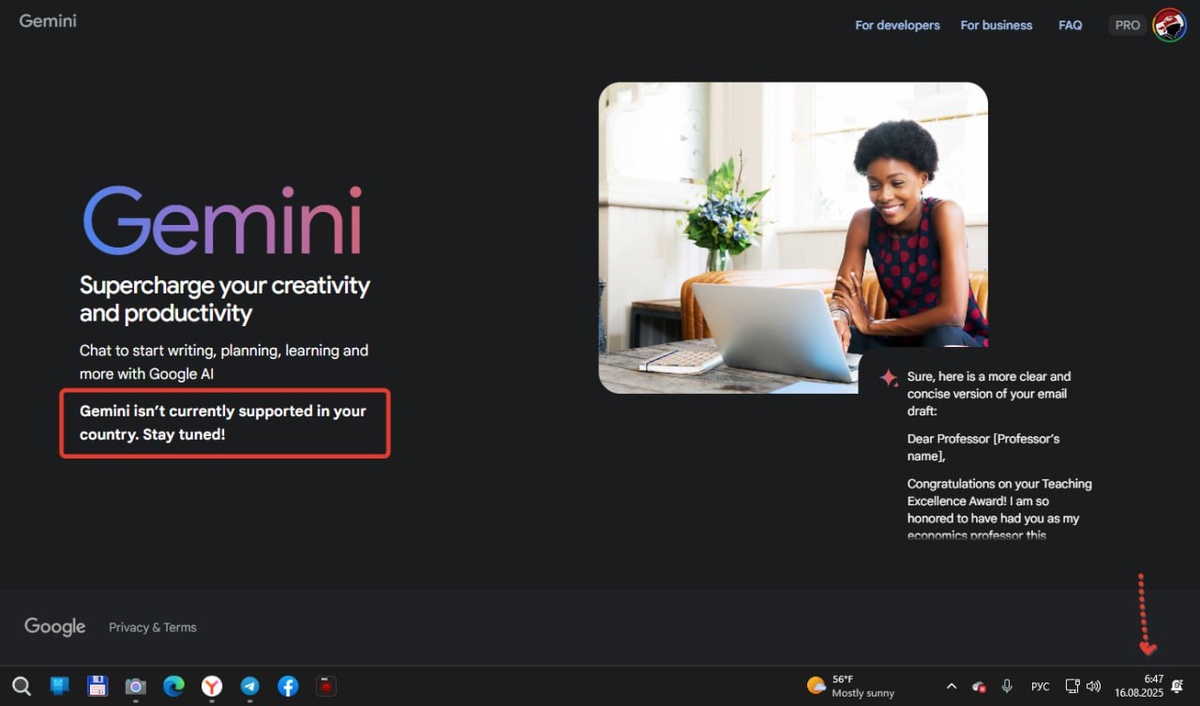
Task: Open Telegram from the taskbar
Action: click(x=250, y=686)
